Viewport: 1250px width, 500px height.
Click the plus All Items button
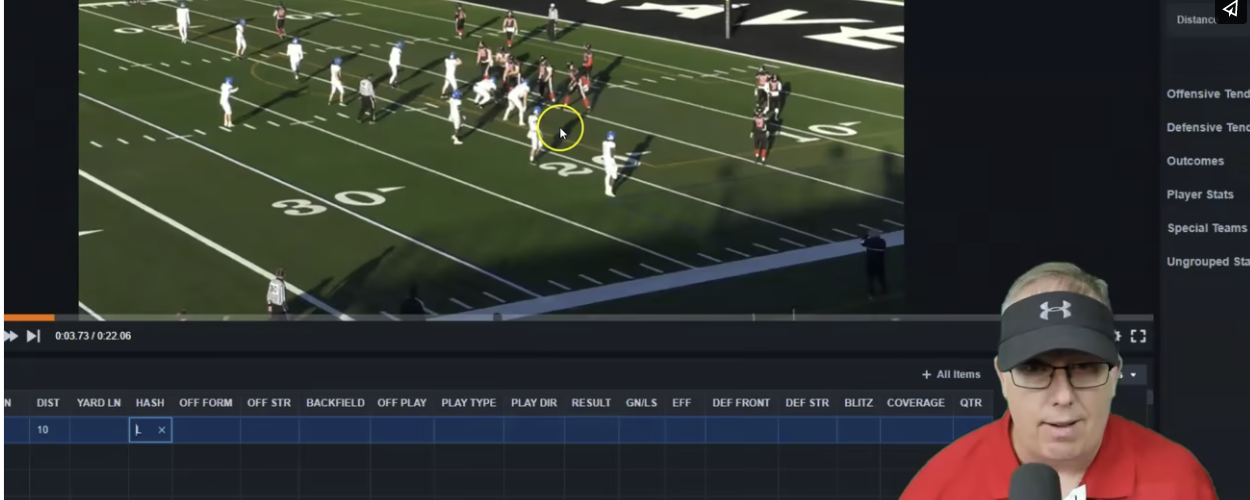point(951,374)
